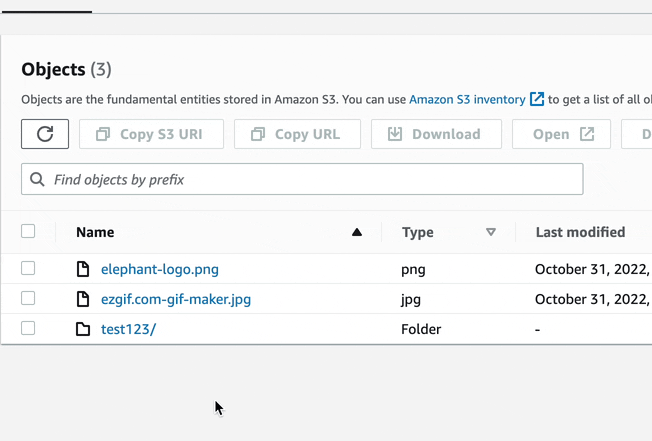652x441 pixels.
Task: Click the Last modified column header
Action: pos(580,232)
